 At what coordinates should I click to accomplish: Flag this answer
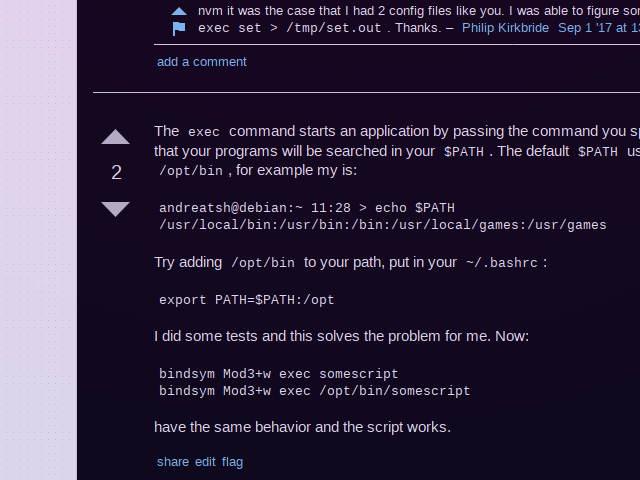tap(232, 462)
